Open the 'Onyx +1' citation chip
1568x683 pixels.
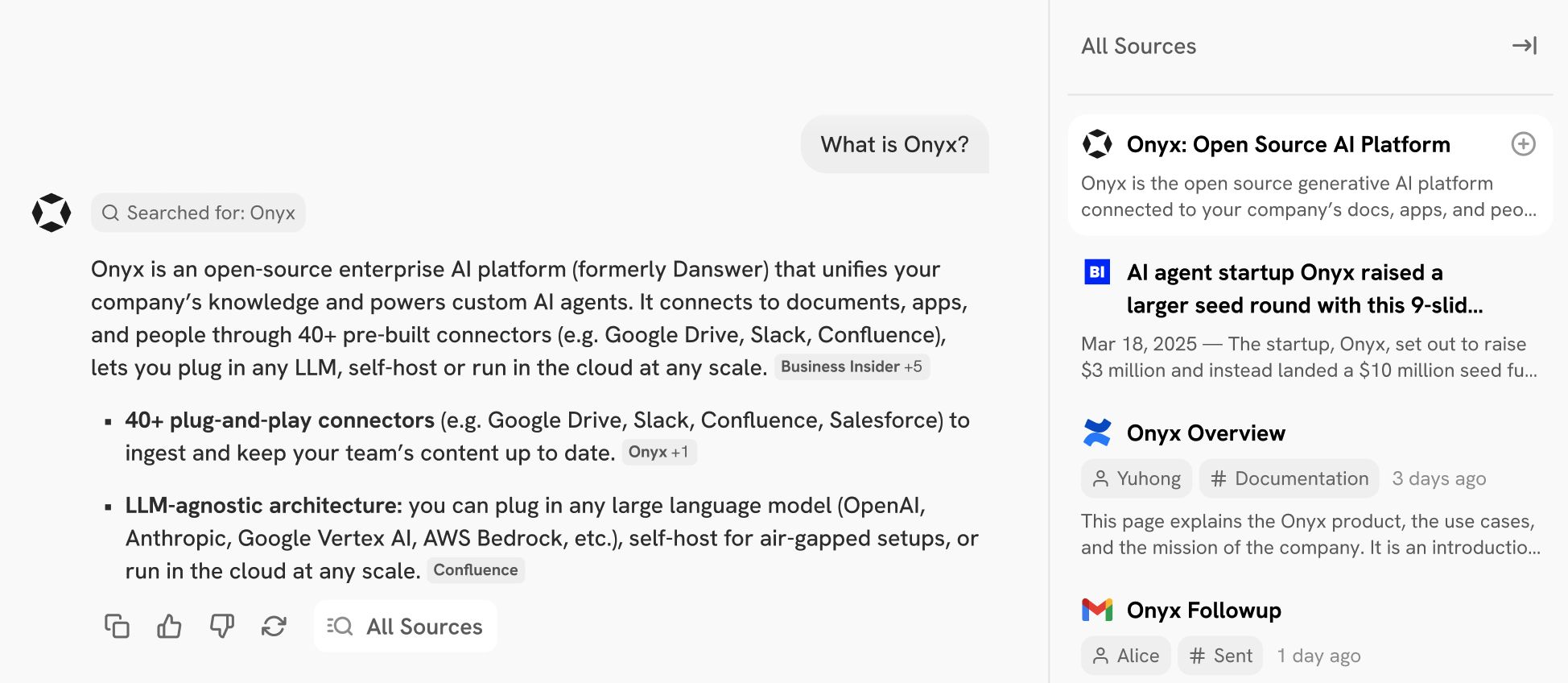(658, 452)
